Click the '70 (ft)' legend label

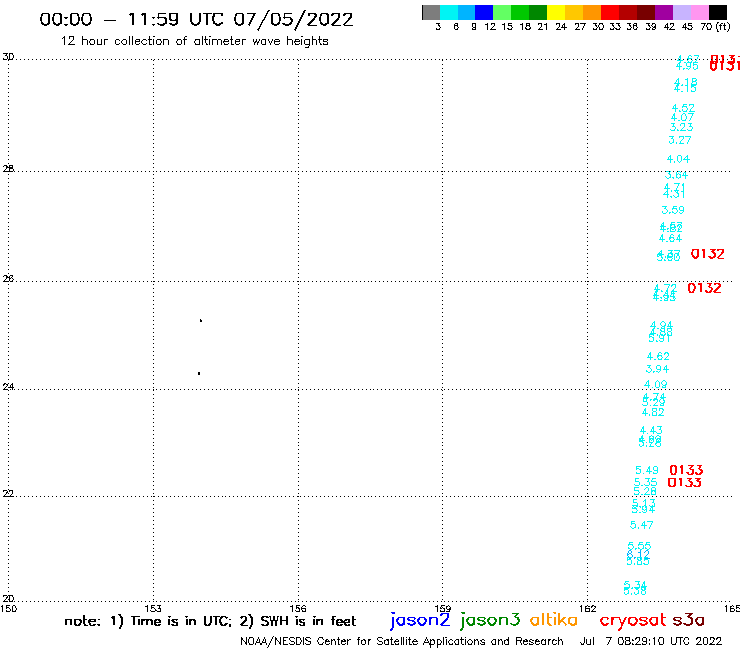click(x=715, y=27)
